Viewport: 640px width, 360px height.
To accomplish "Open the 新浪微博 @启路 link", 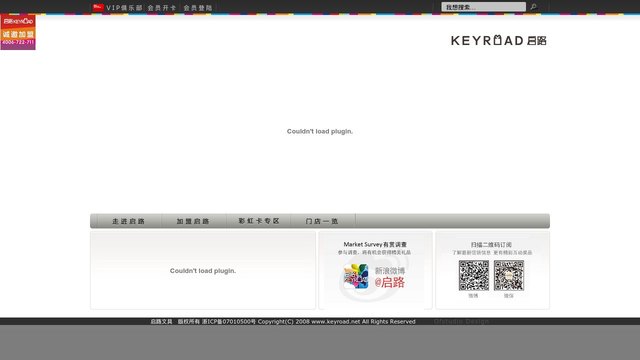I will point(390,277).
